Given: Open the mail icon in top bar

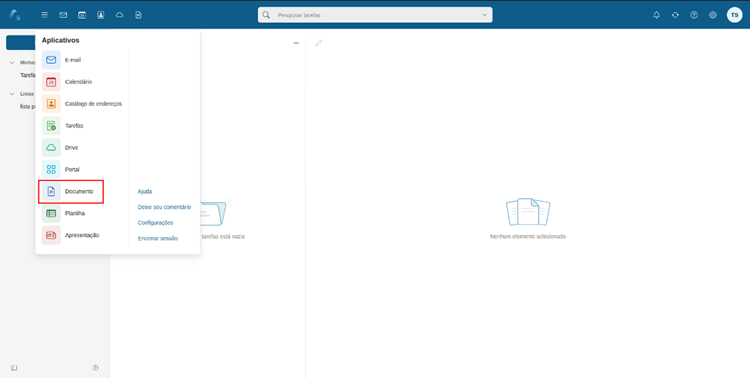Looking at the screenshot, I should [63, 15].
